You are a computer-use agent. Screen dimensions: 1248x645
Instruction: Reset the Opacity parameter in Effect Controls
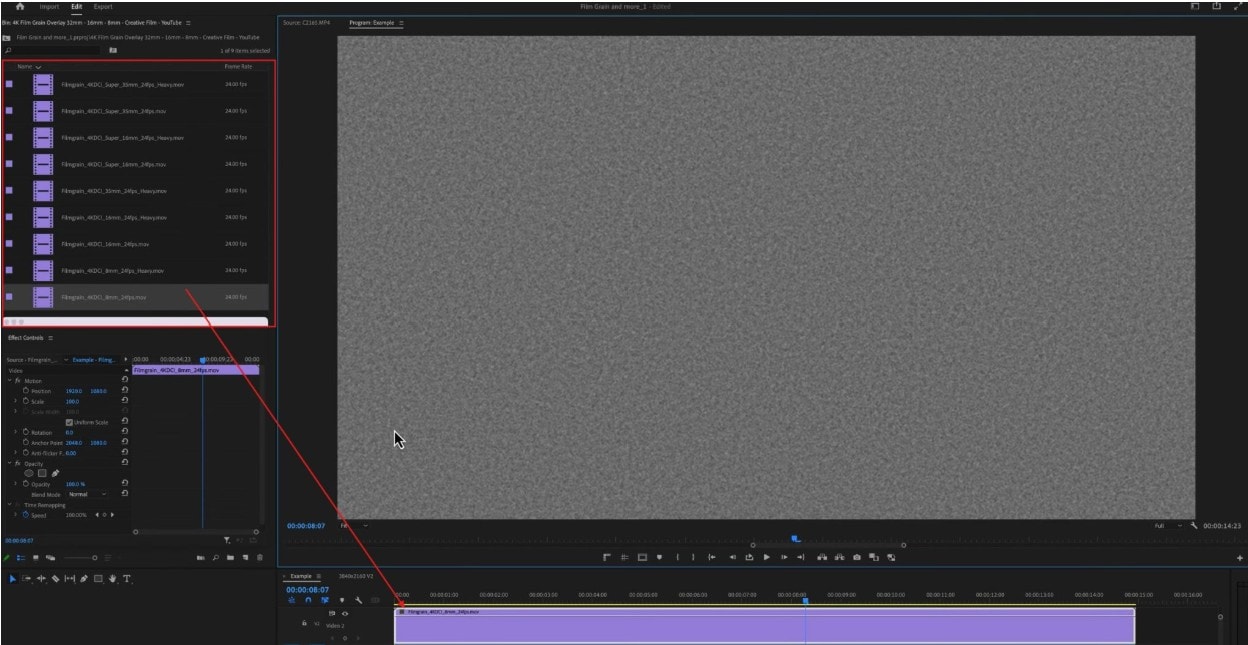(x=125, y=484)
